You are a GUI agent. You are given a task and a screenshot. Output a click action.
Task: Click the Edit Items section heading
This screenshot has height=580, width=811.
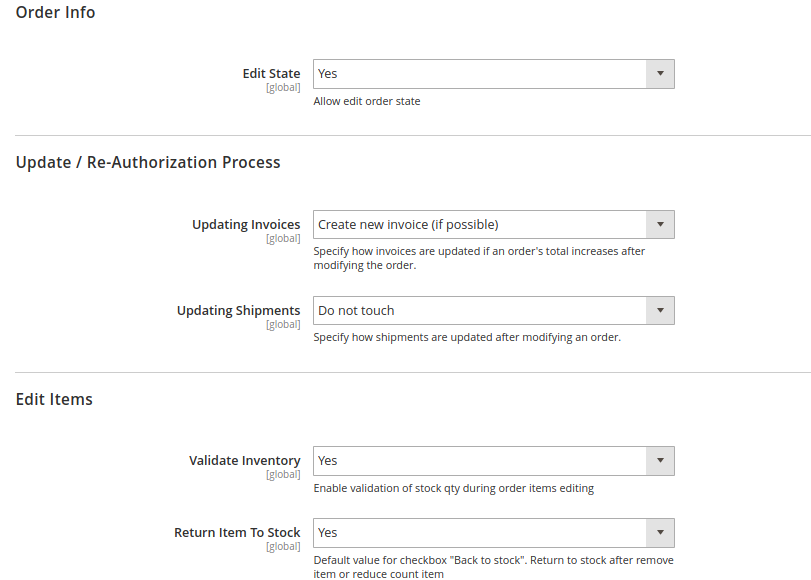pyautogui.click(x=54, y=399)
